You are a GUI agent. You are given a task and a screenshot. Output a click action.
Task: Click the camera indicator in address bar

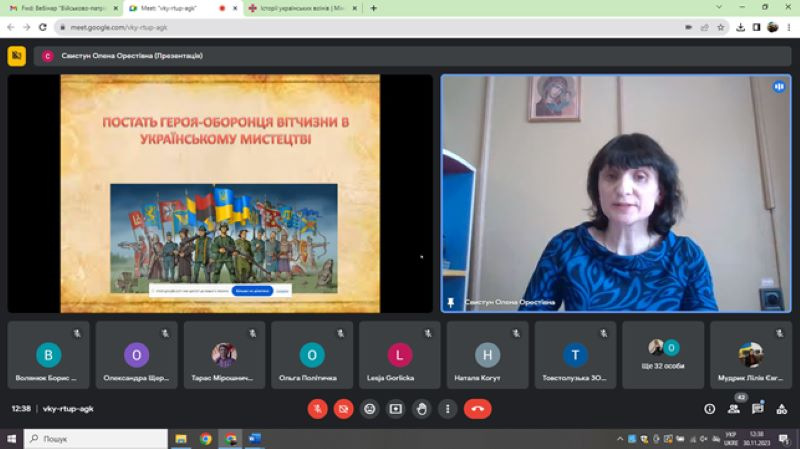[688, 27]
